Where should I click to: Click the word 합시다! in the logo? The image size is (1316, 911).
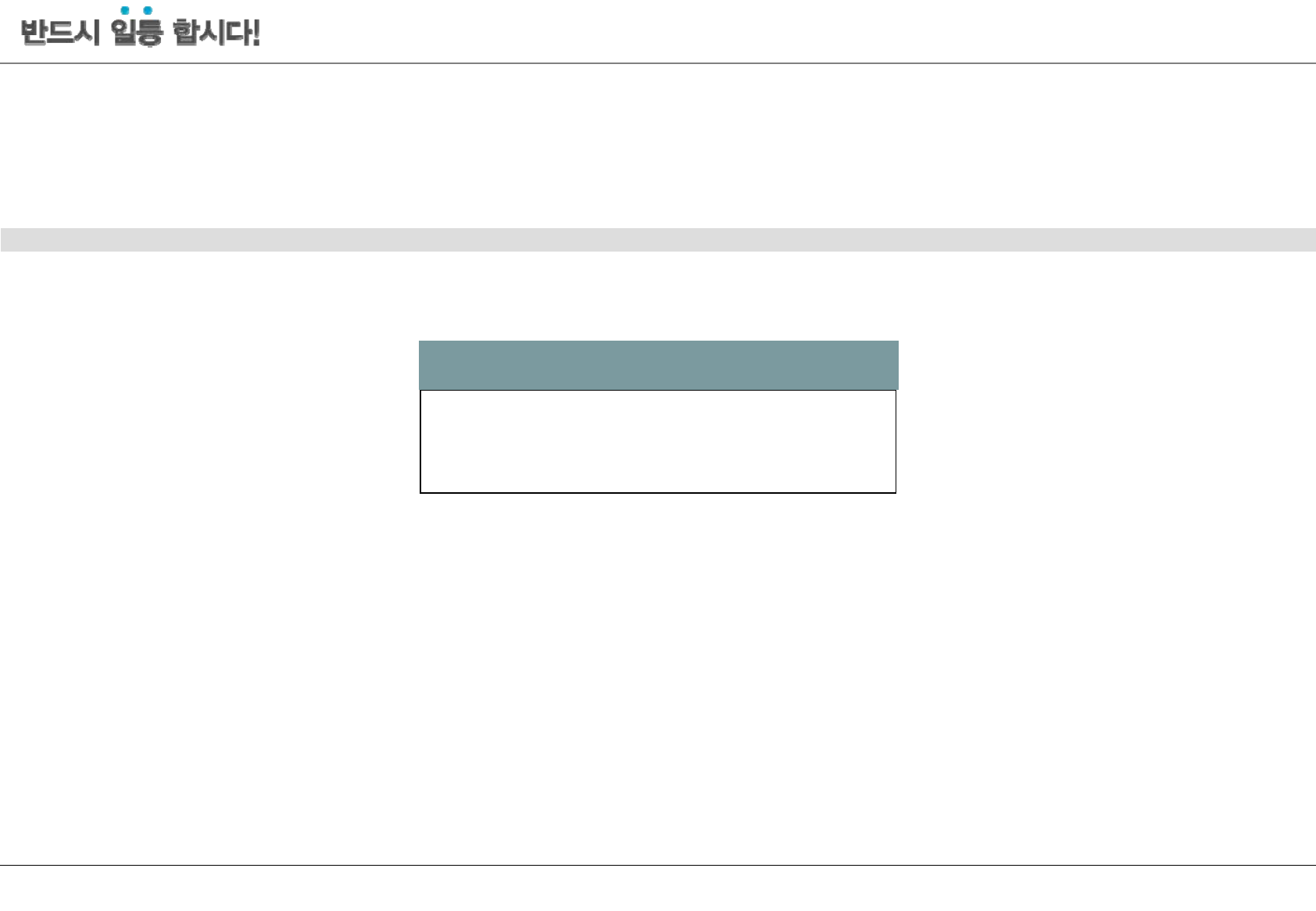(x=215, y=33)
